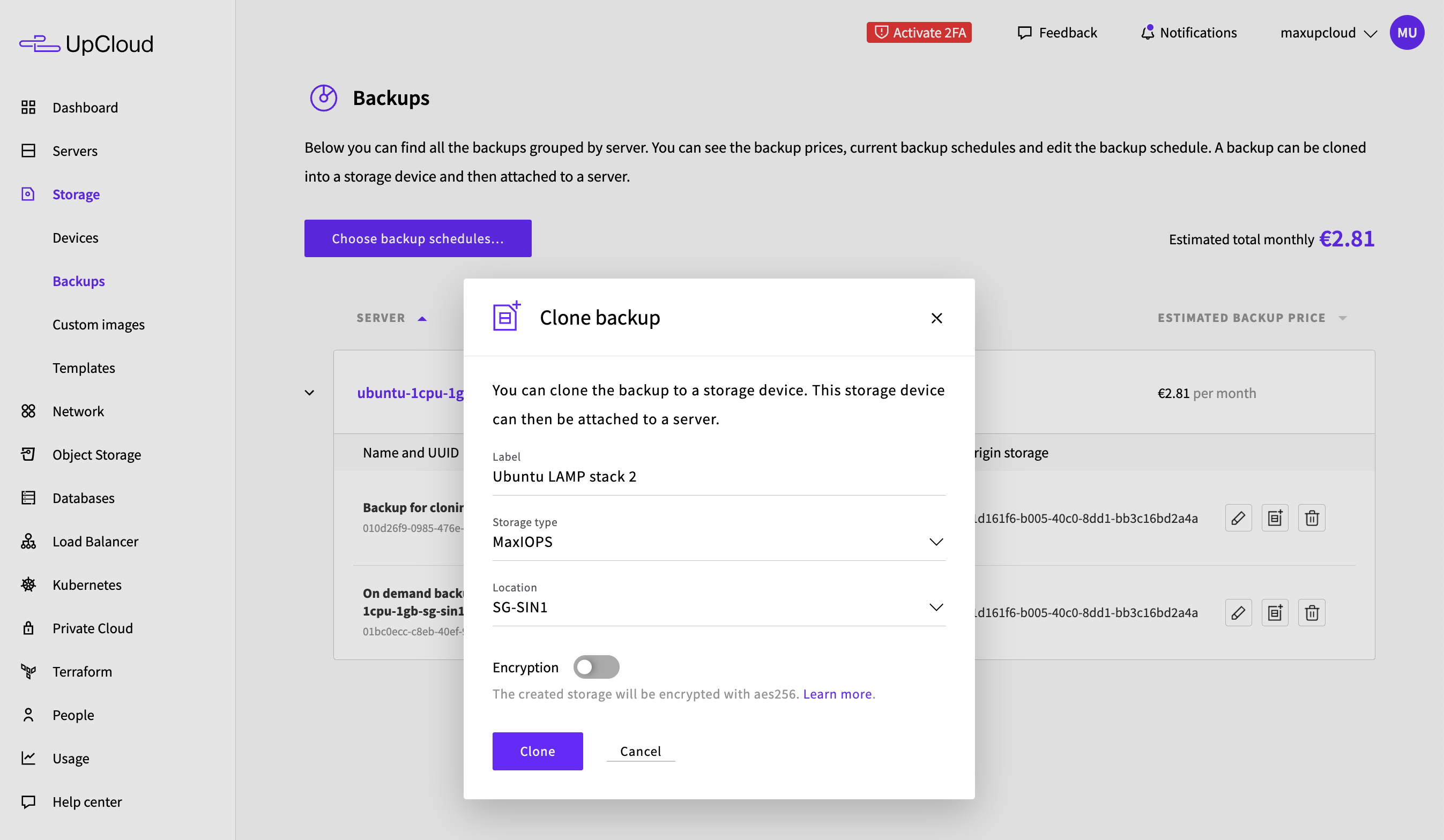Open the Servers menu item
Screen dimensions: 1444x840
click(x=75, y=151)
